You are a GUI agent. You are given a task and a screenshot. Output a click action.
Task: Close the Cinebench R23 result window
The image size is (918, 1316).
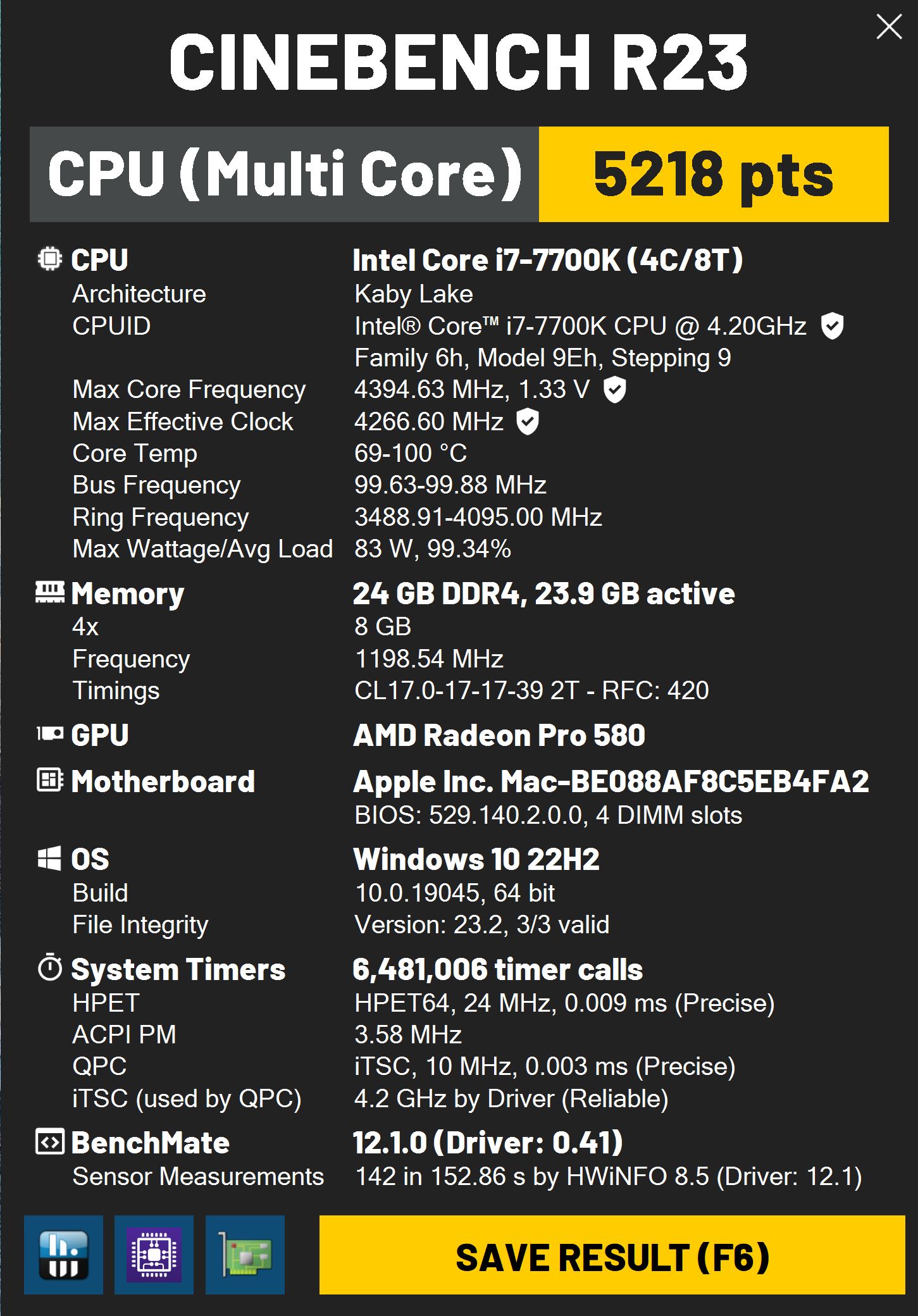click(889, 27)
